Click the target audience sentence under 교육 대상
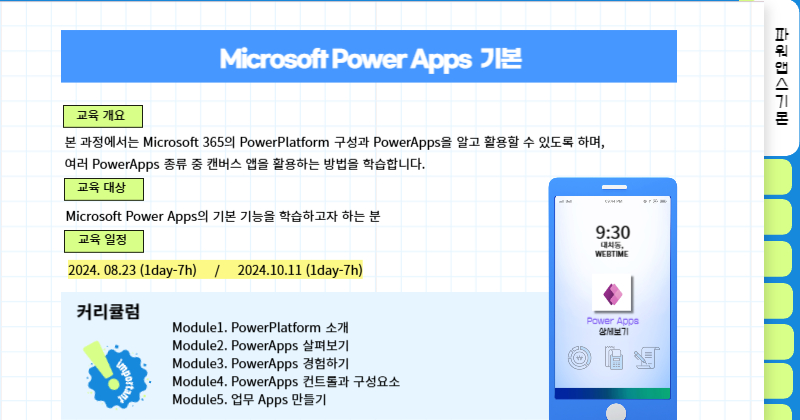 [223, 216]
